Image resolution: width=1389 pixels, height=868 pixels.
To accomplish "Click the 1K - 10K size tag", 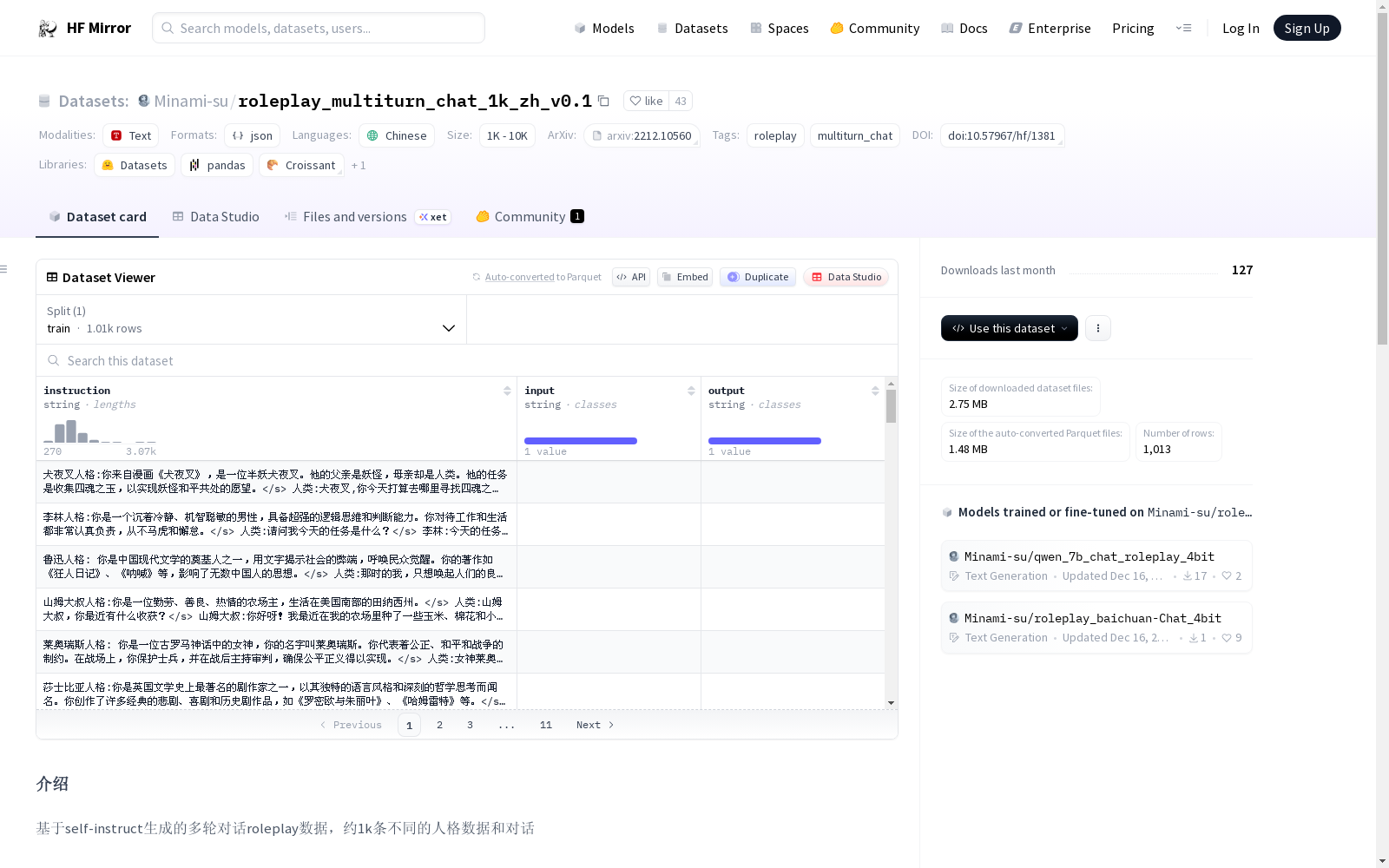I will (507, 135).
